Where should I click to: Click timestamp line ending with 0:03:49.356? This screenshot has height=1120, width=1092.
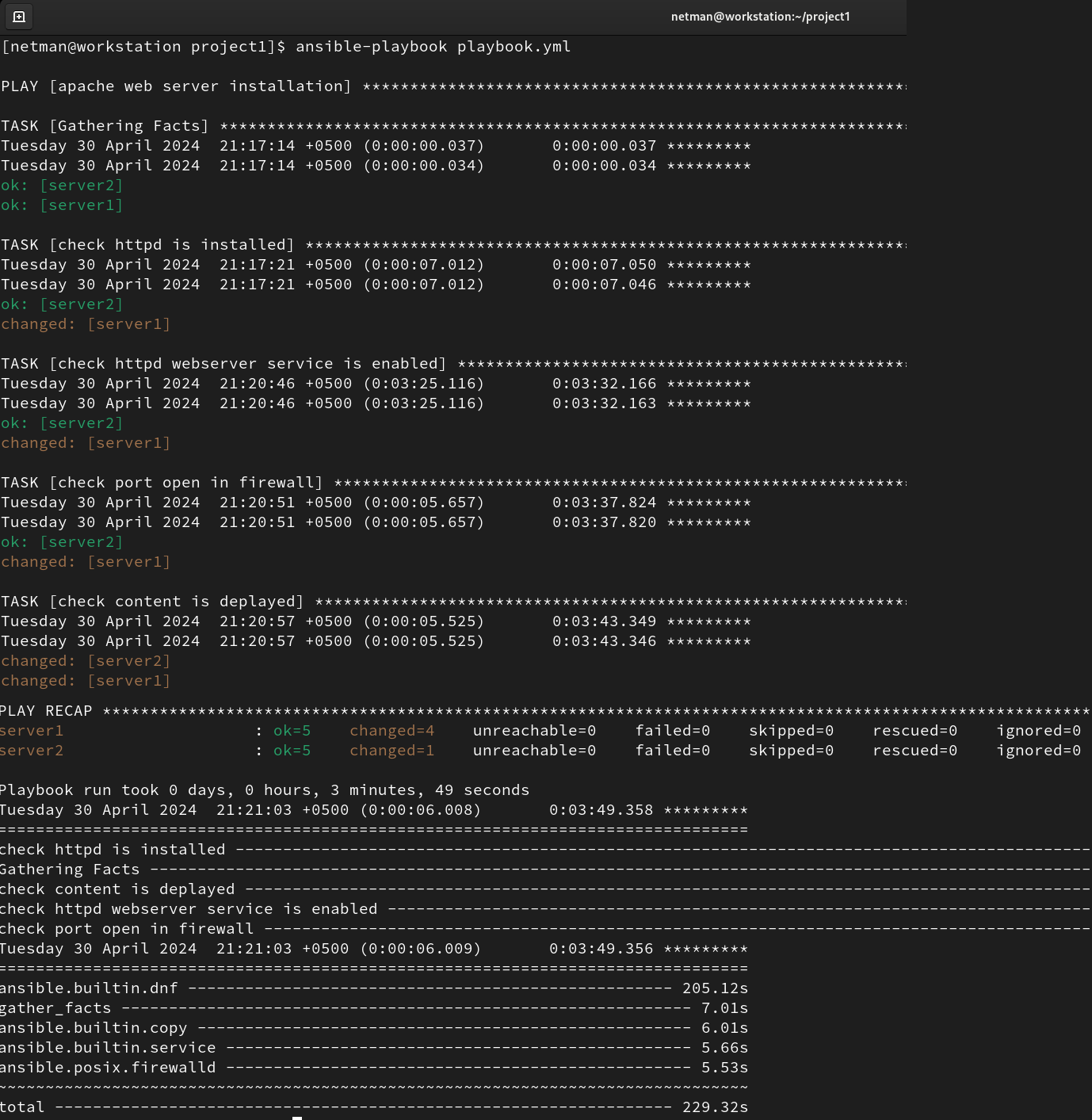tap(374, 949)
